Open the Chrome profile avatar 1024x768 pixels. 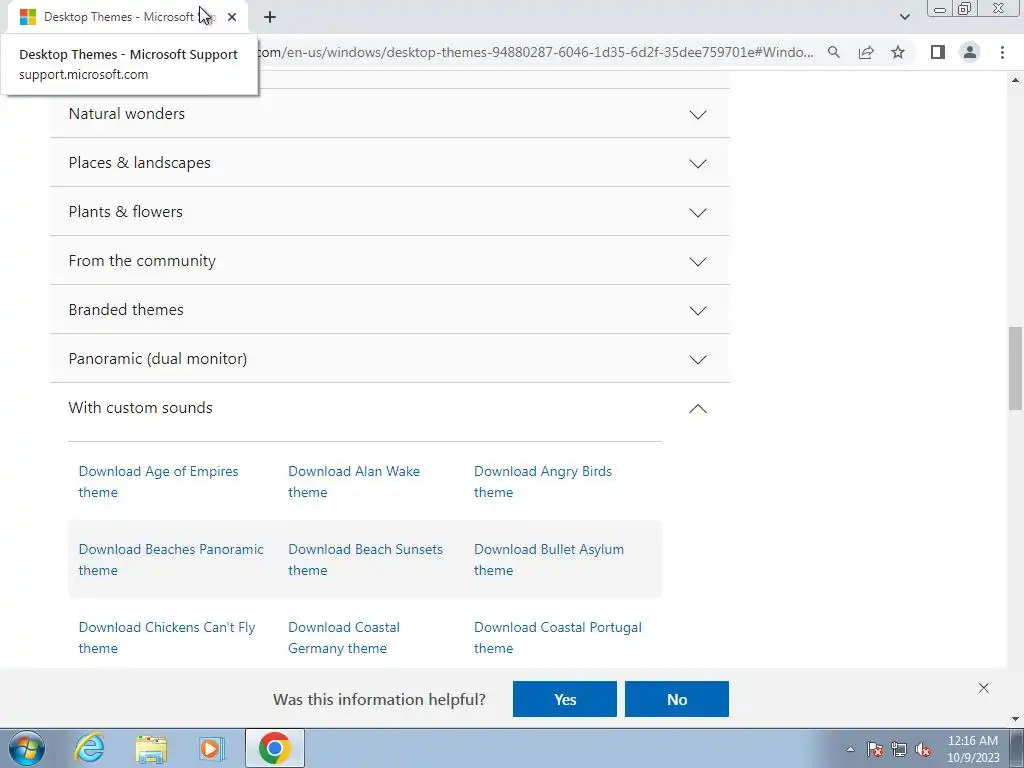[970, 52]
